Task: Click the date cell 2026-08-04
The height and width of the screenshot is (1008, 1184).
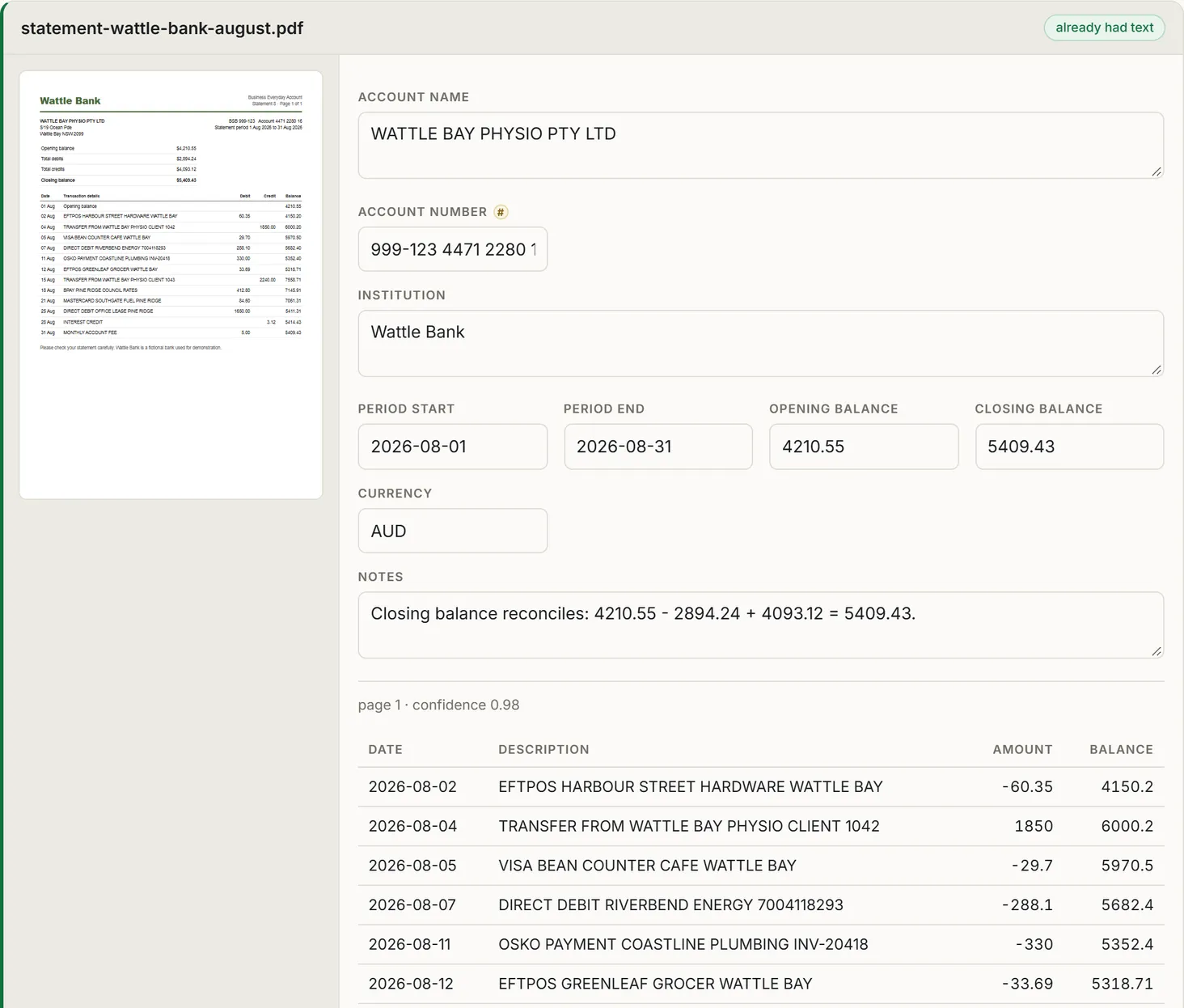Action: (412, 826)
